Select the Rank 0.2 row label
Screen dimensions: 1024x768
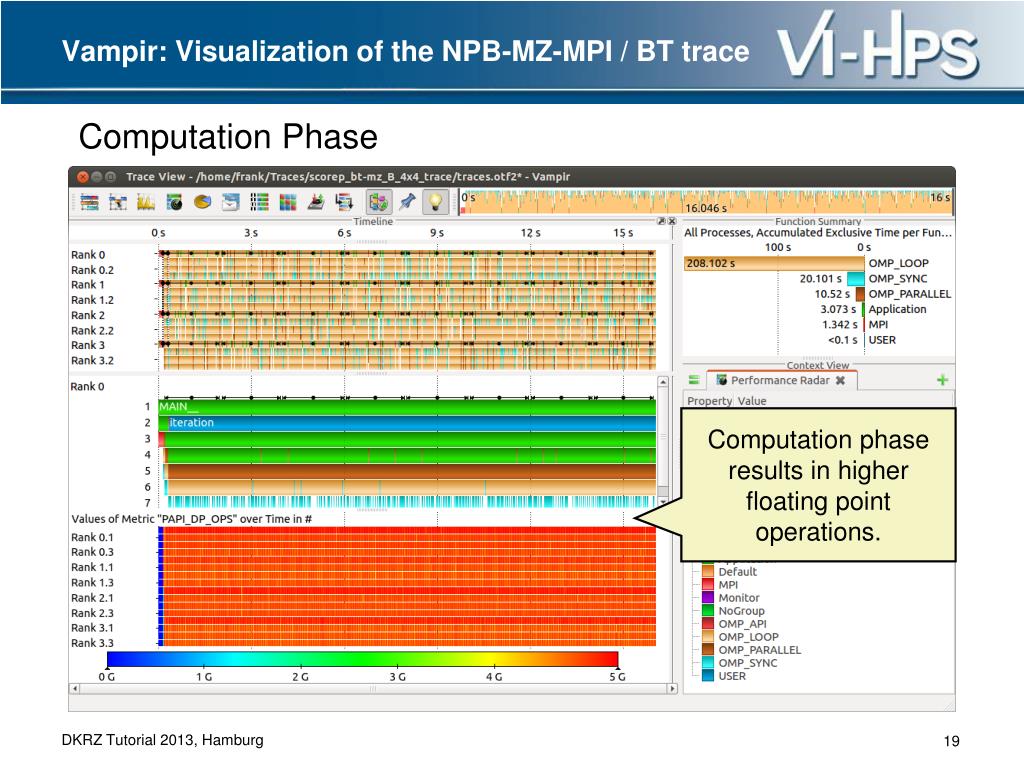pos(92,270)
